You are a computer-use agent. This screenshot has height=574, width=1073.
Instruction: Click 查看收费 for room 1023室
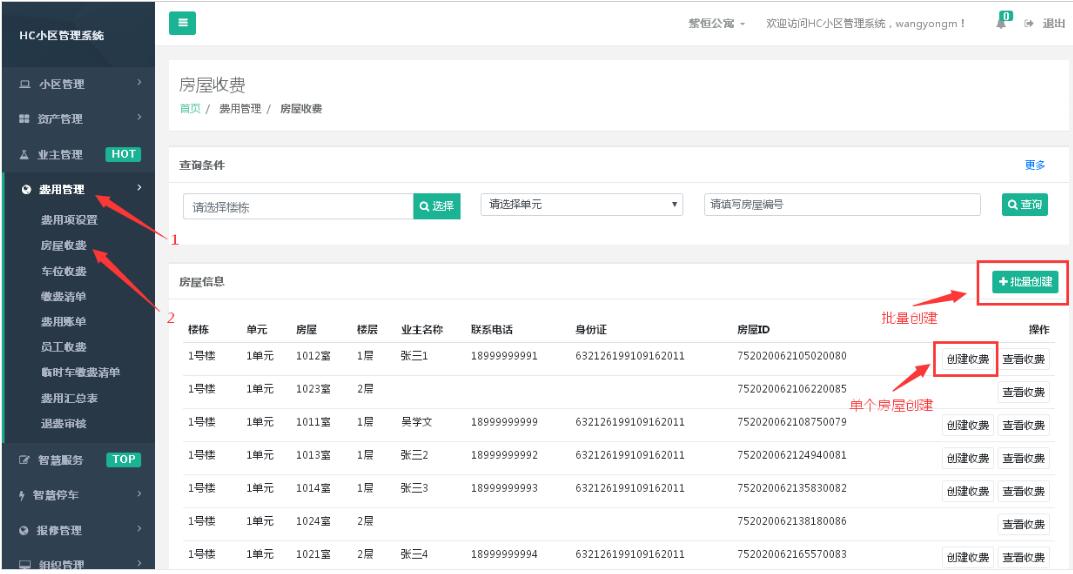pos(1023,393)
